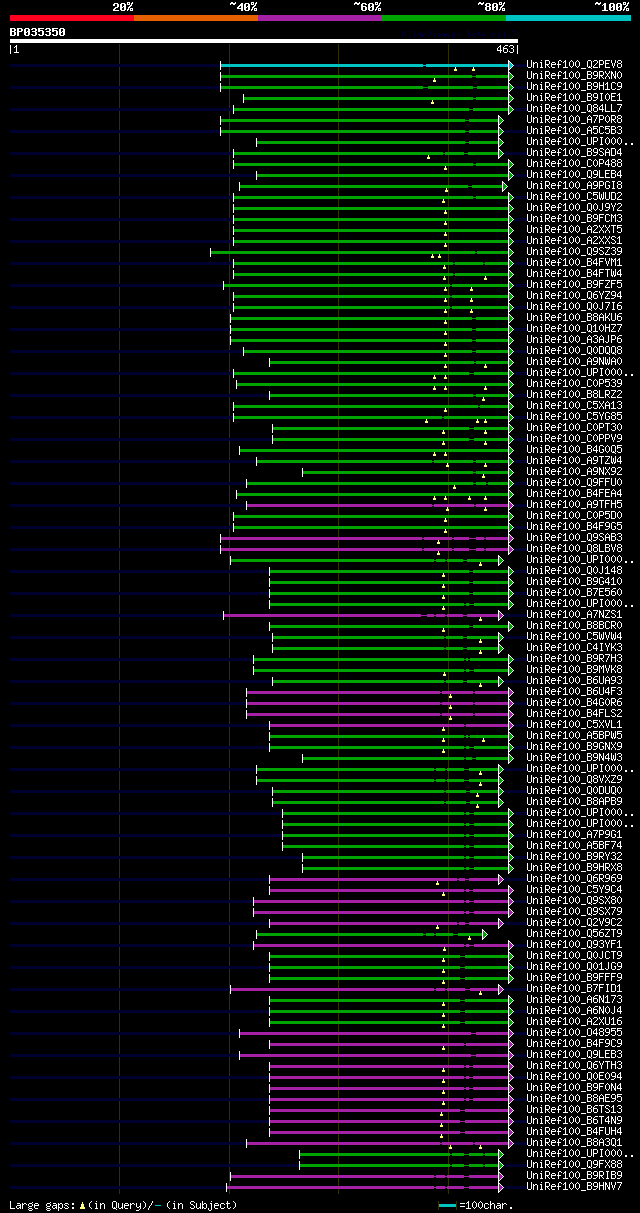
Task: Click hit label UniRef100_Q0J148
Action: 574,571
